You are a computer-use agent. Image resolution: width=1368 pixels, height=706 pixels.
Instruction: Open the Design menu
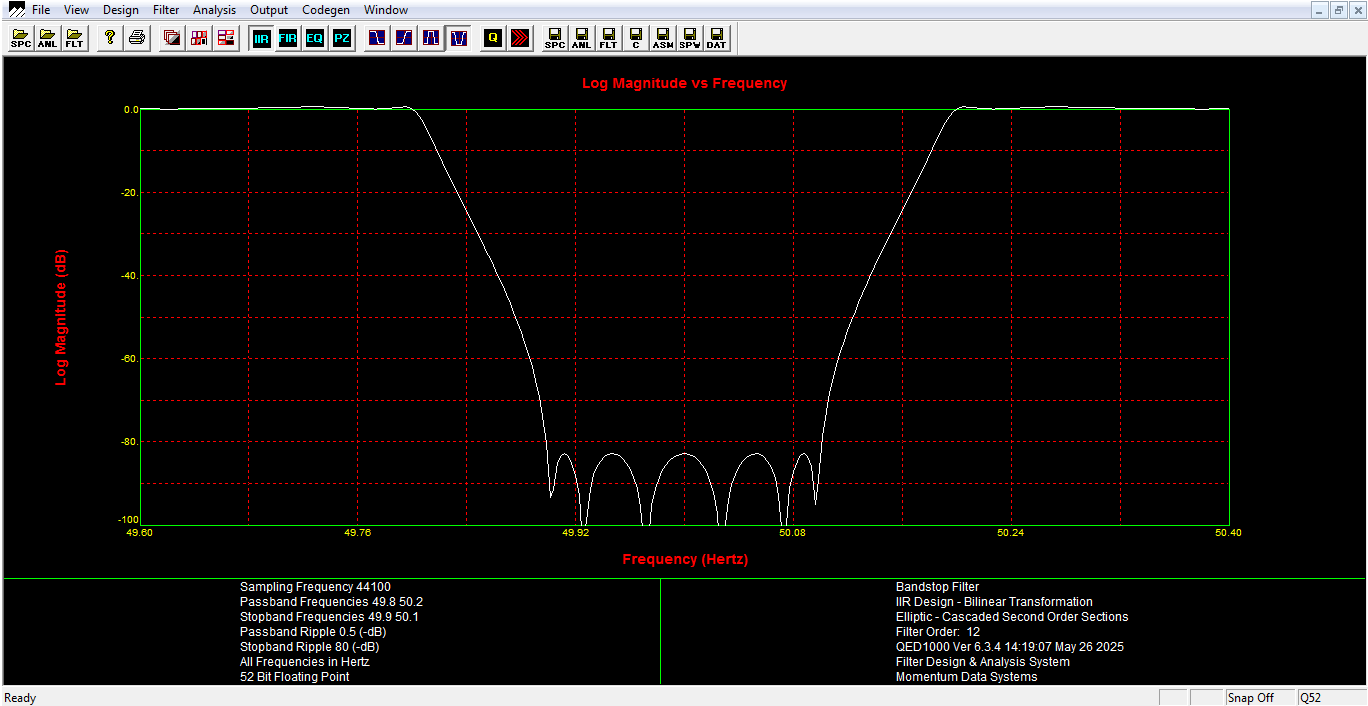tap(121, 10)
